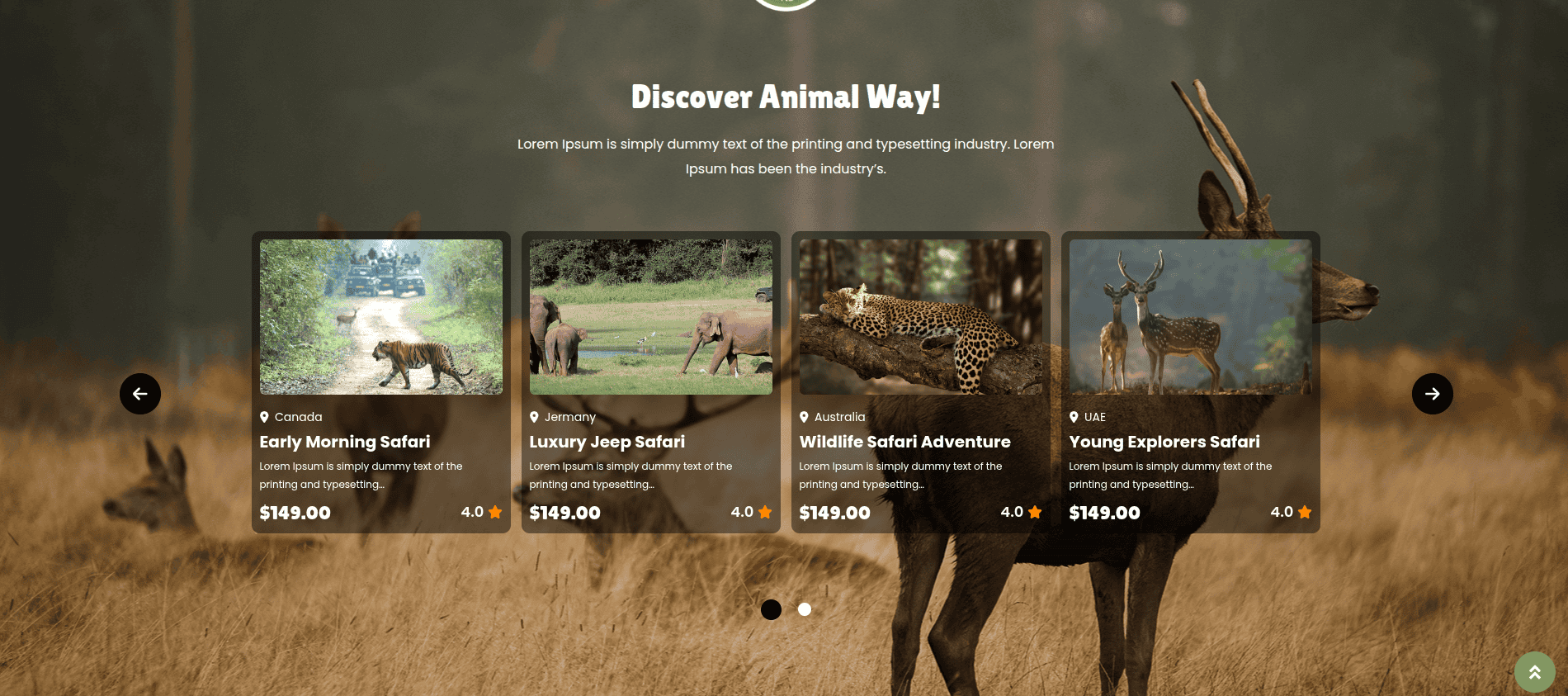
Task: Click the location pin icon beside Jermany
Action: [x=534, y=417]
